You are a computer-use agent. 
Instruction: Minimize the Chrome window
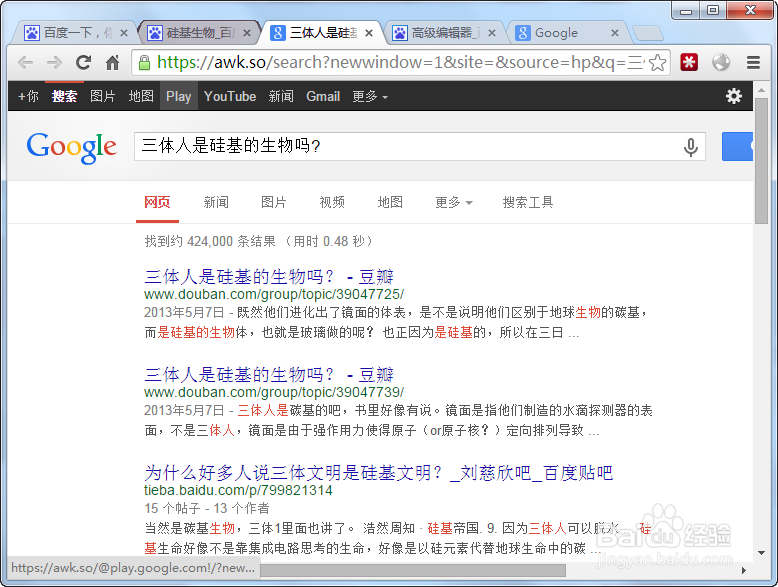[x=686, y=10]
